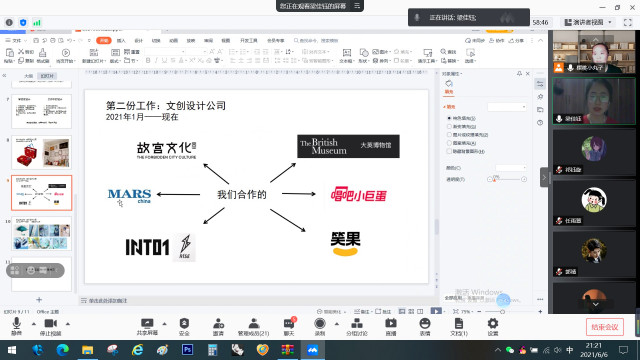Open the speaker view layout dropdown
Image resolution: width=640 pixels, height=360 pixels.
[x=588, y=22]
